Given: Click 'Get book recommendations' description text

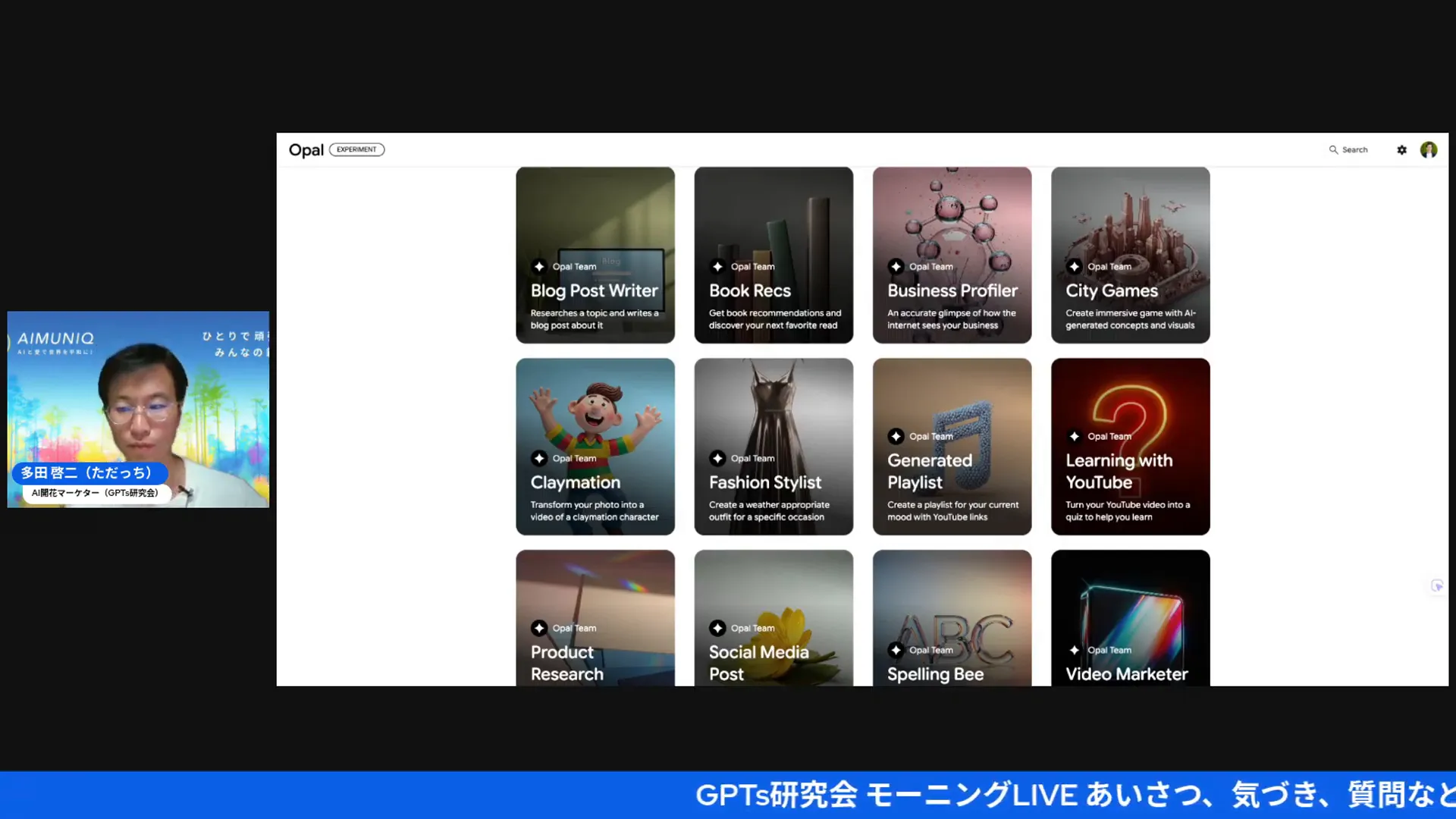Looking at the screenshot, I should tap(775, 319).
